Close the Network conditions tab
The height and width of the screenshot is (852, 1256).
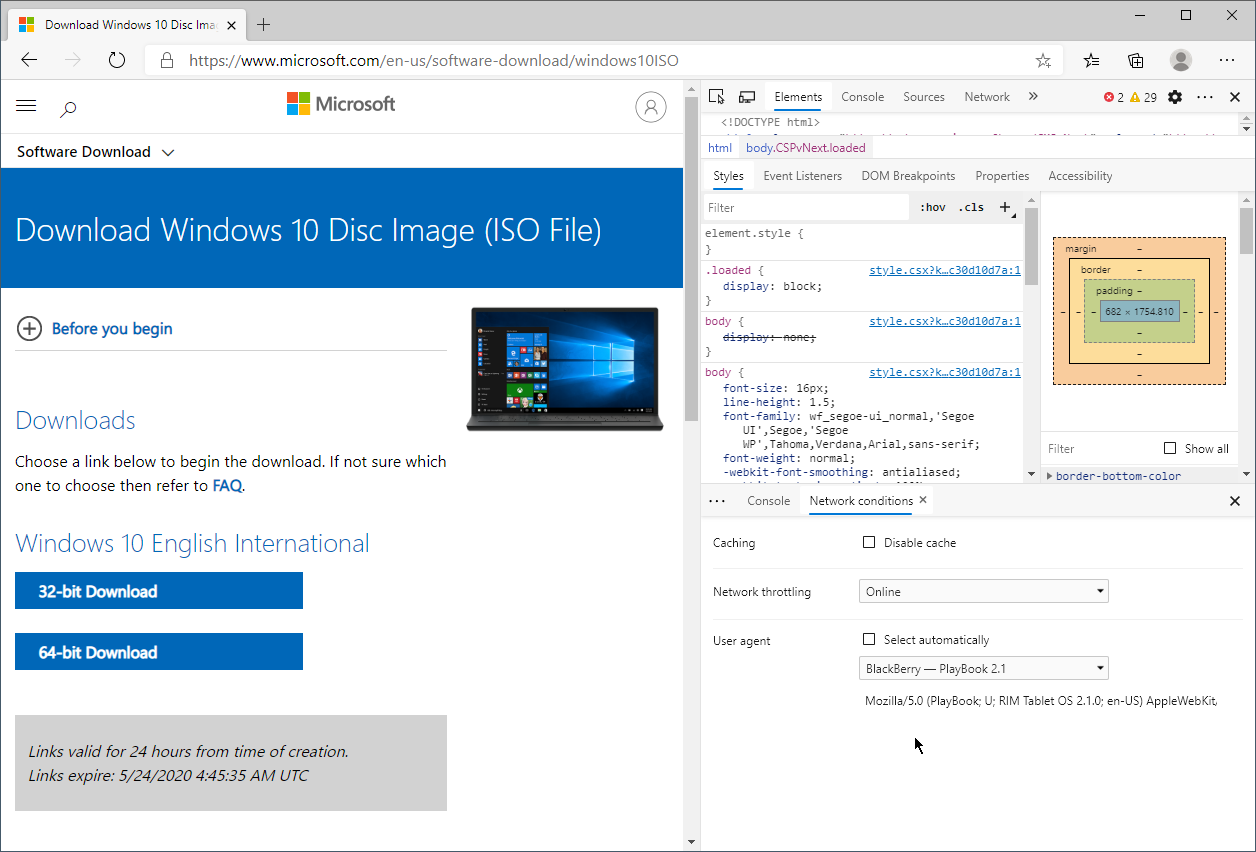click(x=923, y=500)
